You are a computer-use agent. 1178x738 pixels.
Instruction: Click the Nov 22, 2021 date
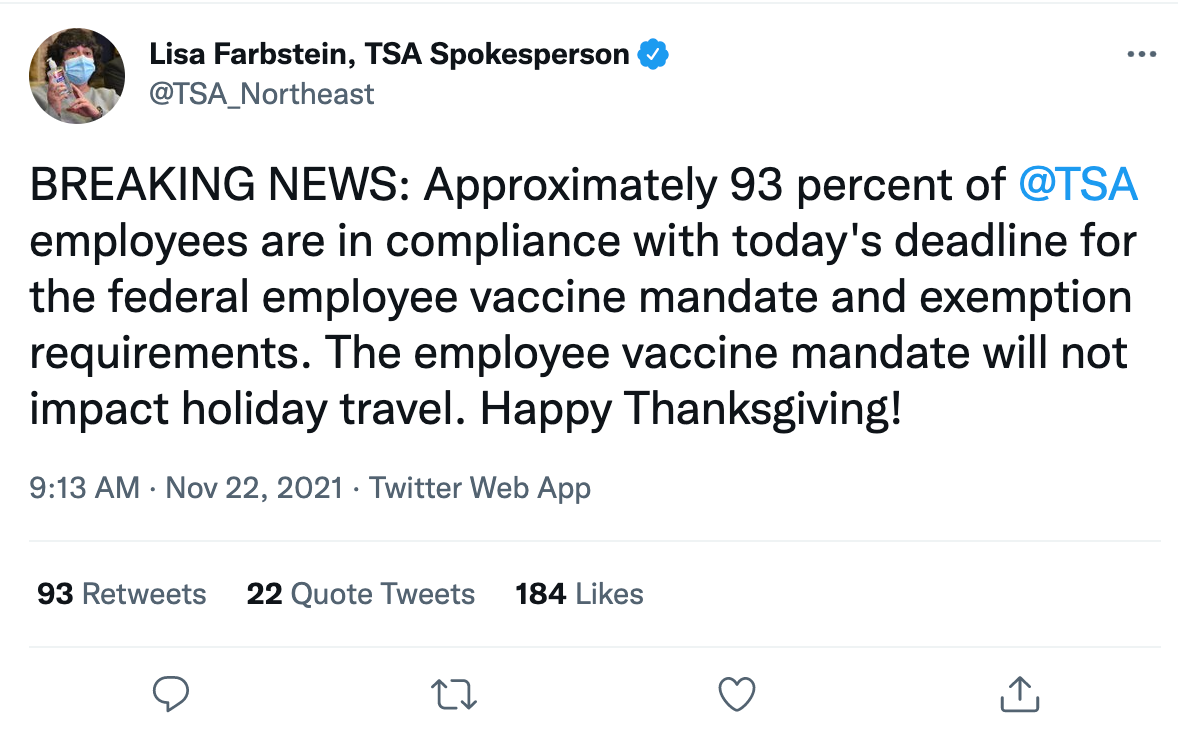point(253,488)
